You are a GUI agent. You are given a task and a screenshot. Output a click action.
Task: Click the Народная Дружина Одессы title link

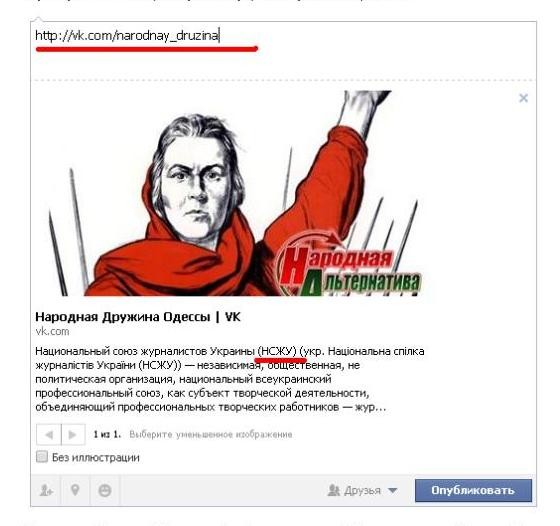[138, 317]
